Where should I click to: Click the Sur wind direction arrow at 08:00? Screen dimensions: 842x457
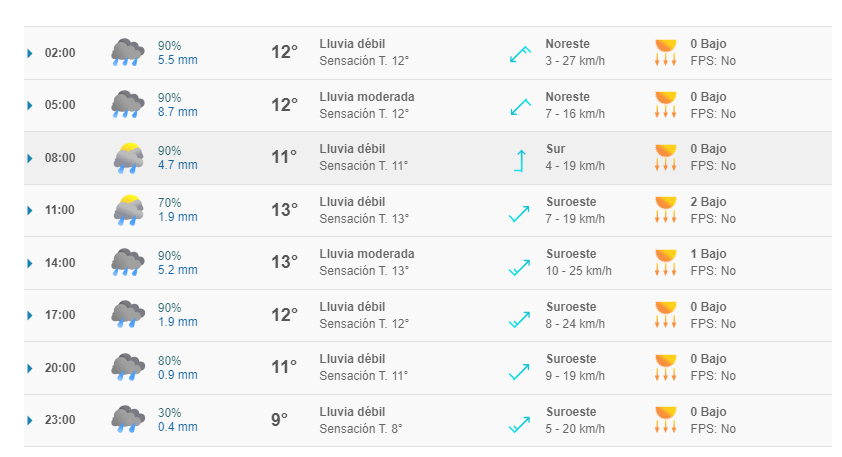tap(520, 158)
